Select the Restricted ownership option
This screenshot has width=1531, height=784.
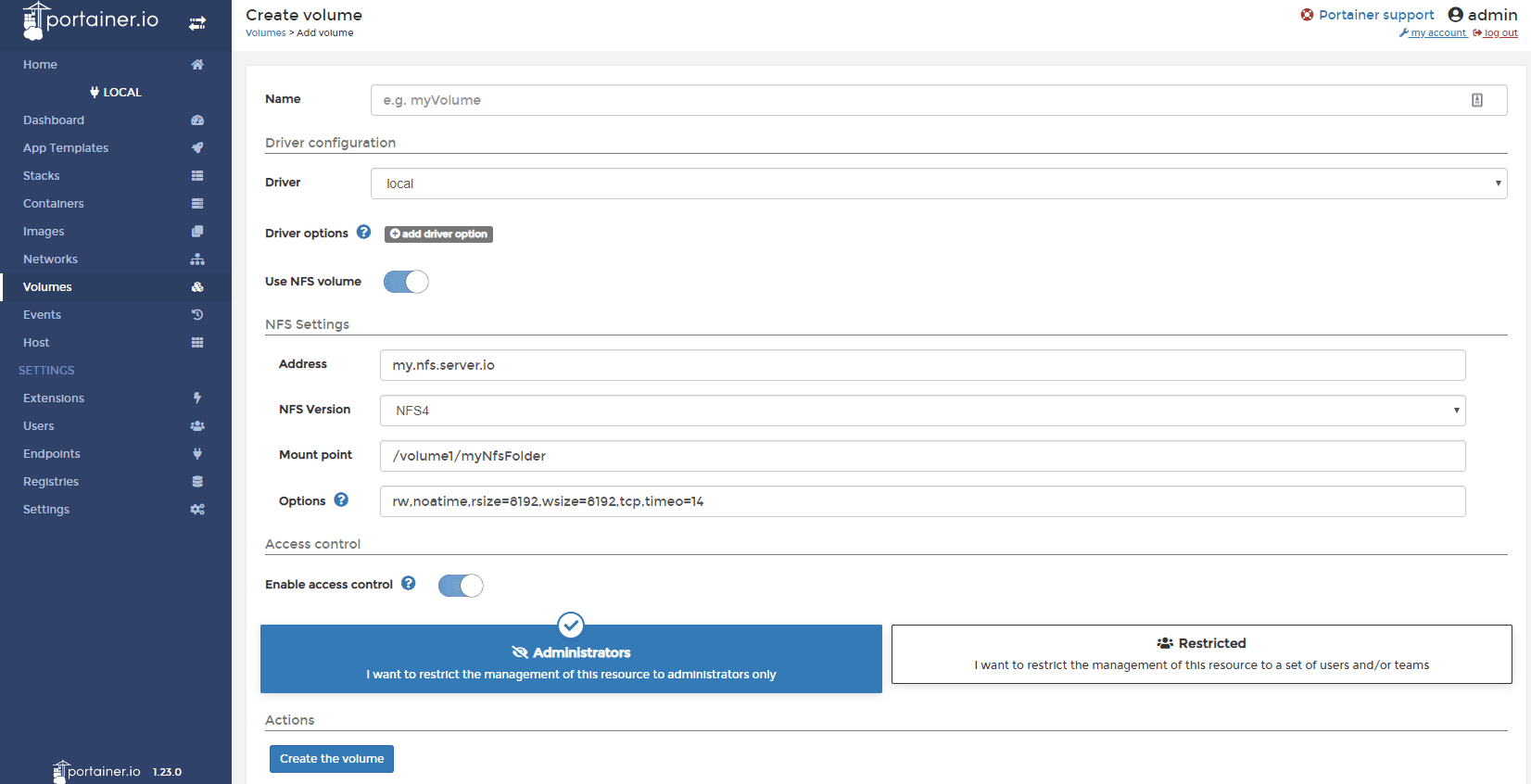(1201, 654)
